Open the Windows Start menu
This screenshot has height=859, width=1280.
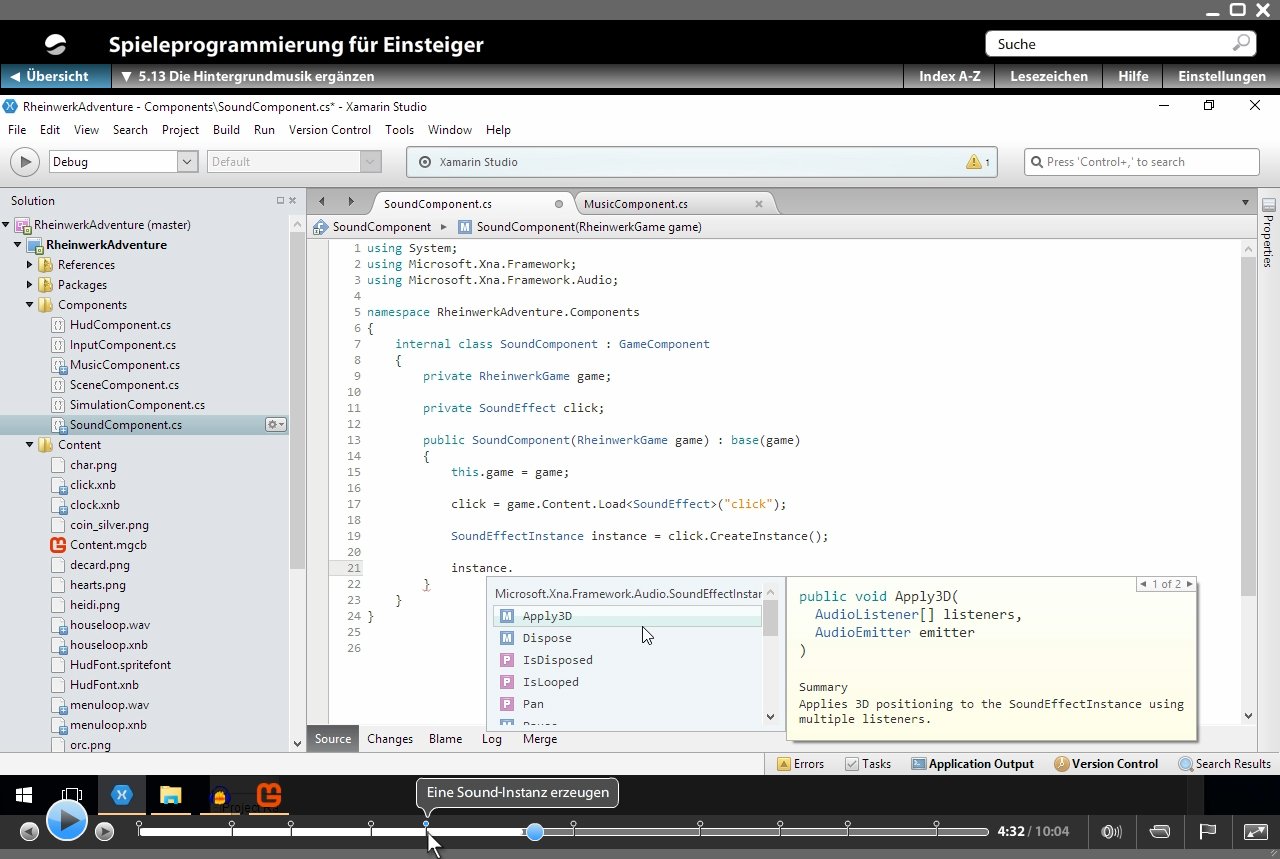click(x=23, y=796)
